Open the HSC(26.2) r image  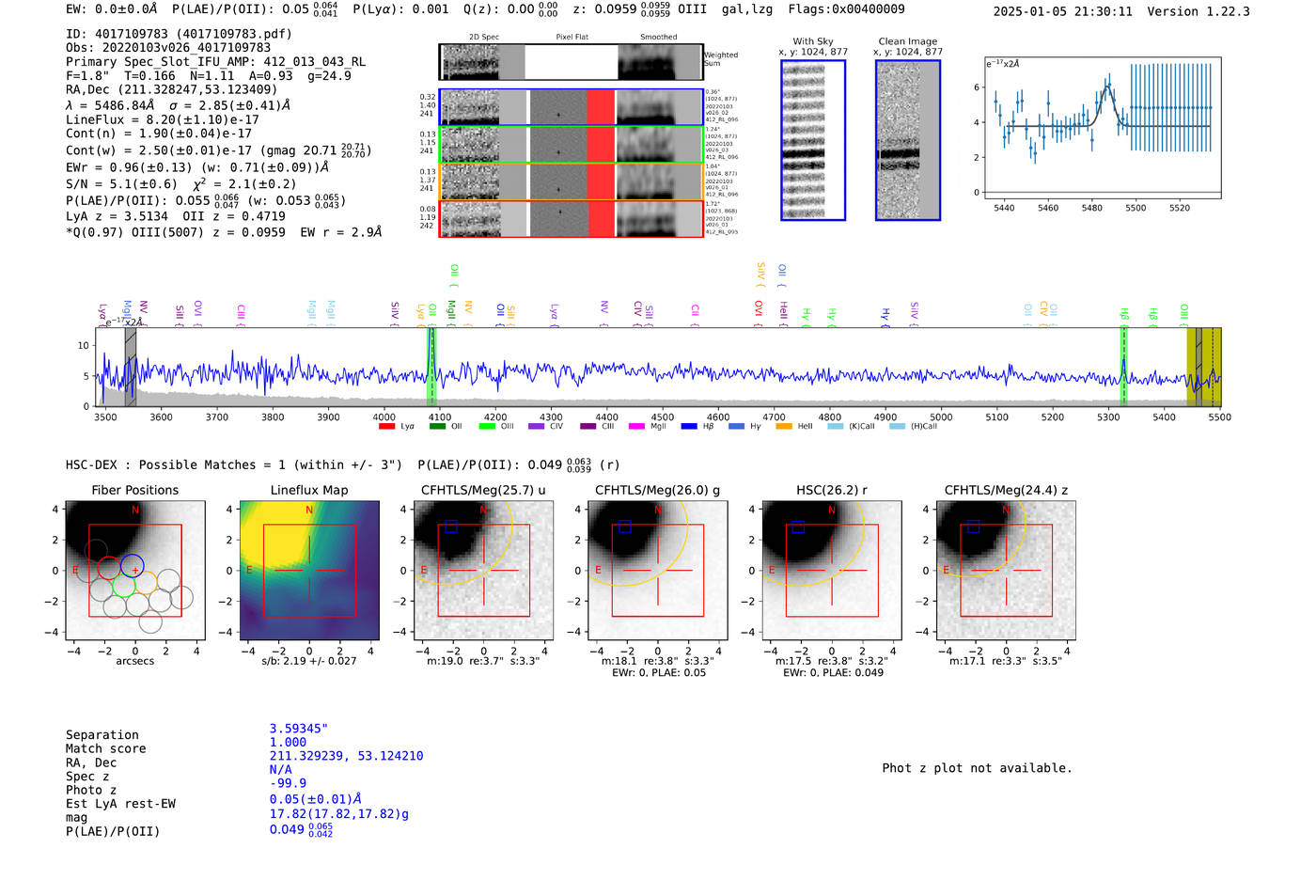831,571
